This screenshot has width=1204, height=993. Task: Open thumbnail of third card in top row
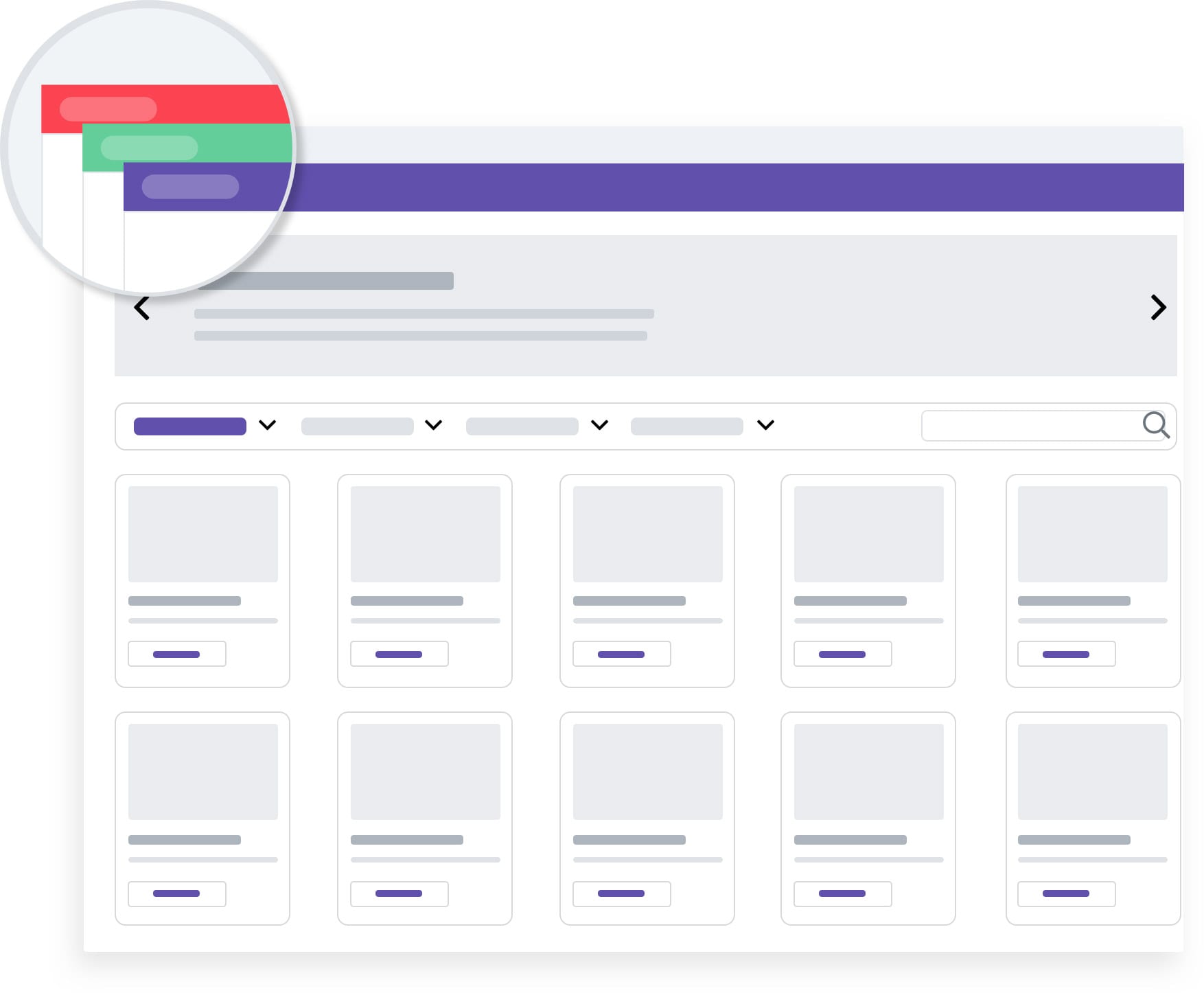[x=648, y=534]
